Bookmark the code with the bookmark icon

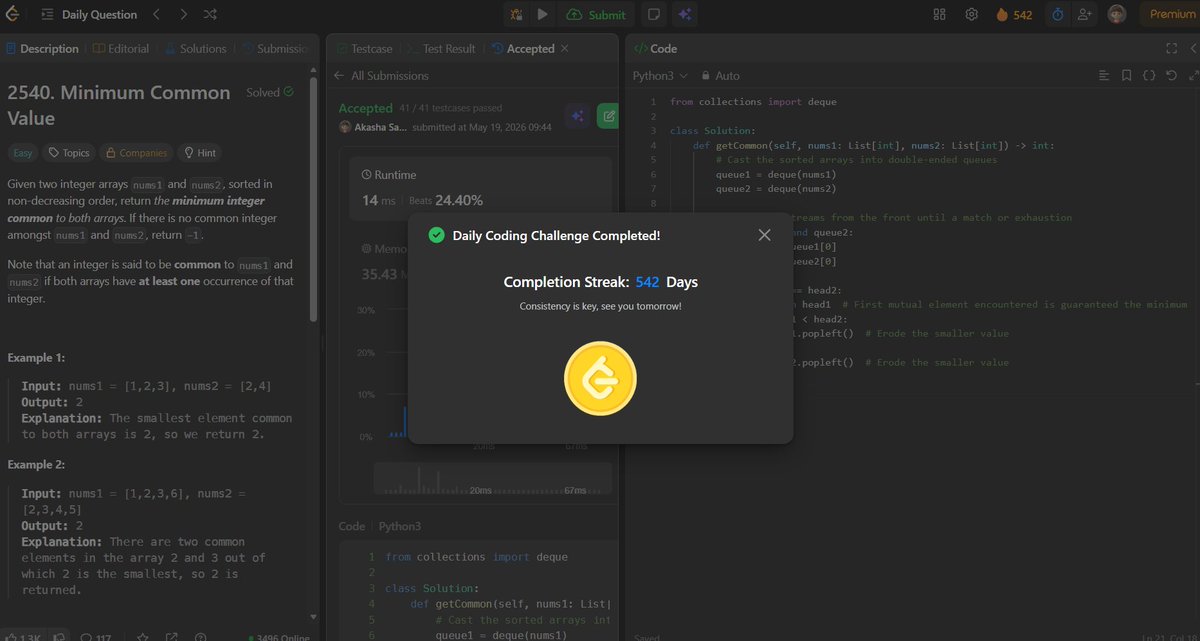tap(1126, 75)
